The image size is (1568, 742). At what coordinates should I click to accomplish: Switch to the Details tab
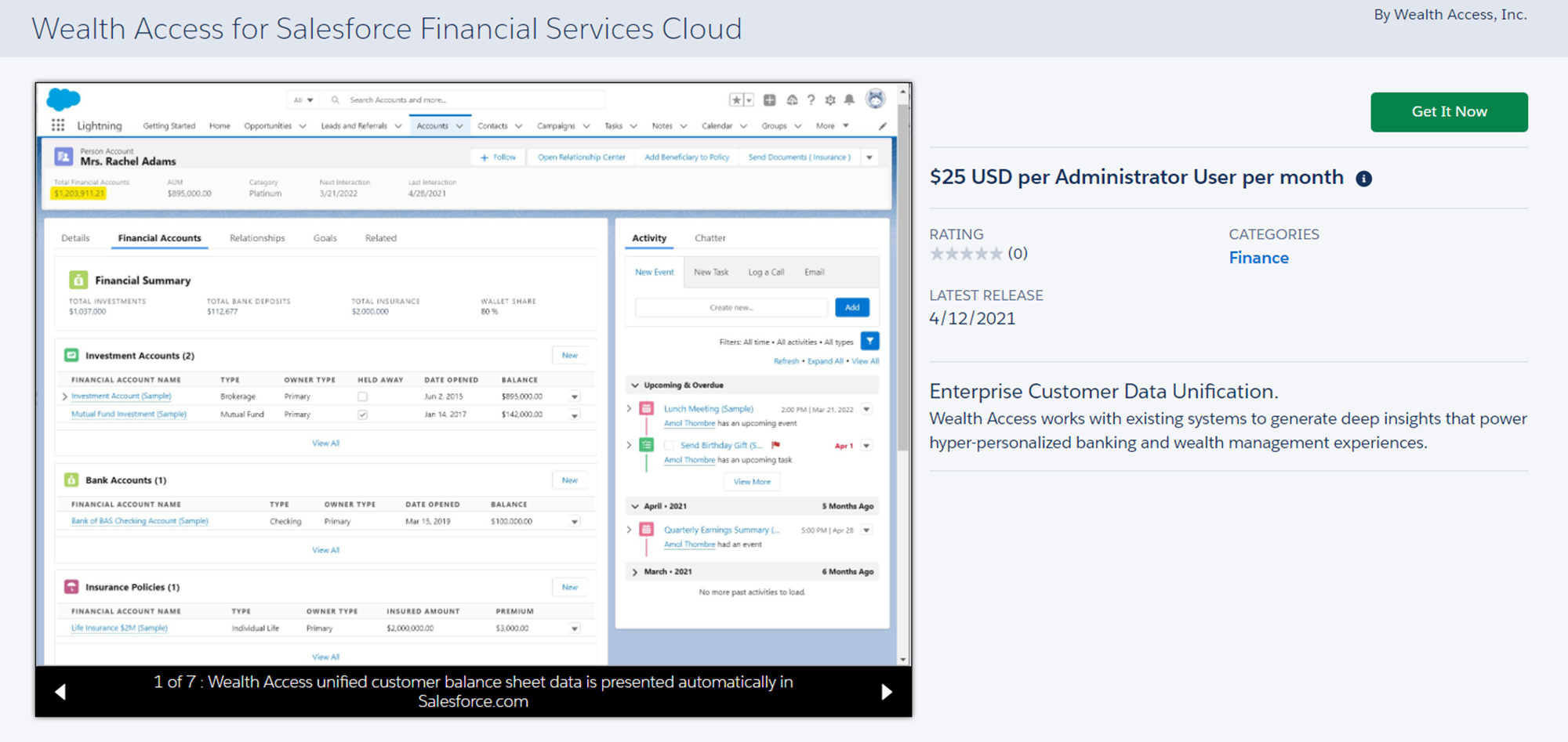pyautogui.click(x=75, y=237)
